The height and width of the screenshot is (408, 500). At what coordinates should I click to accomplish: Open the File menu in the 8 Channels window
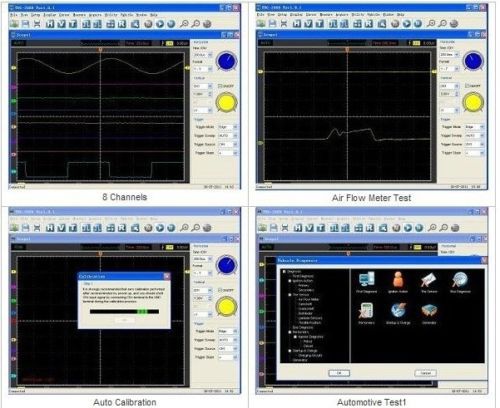[x=14, y=15]
